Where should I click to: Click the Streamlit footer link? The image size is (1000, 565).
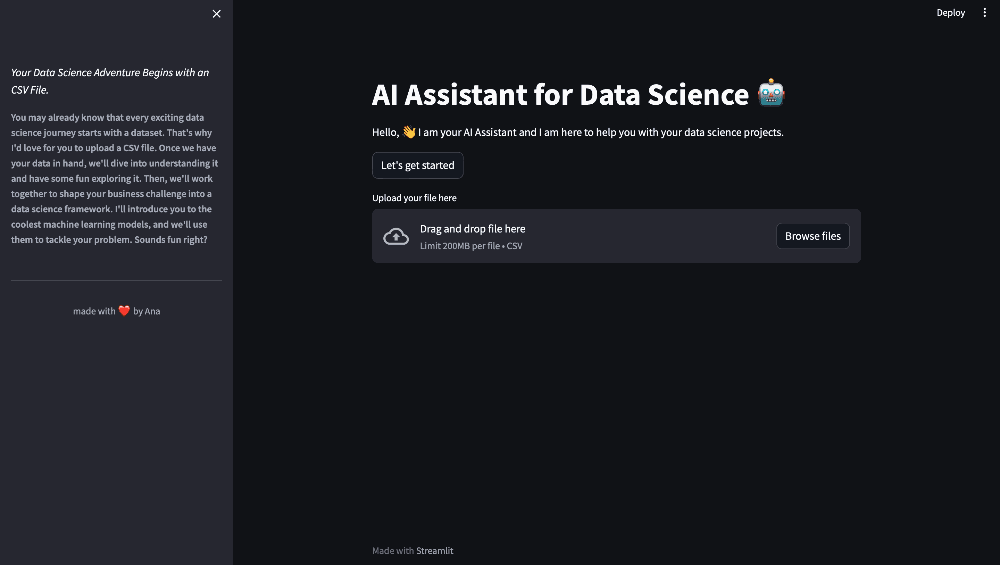(x=434, y=550)
